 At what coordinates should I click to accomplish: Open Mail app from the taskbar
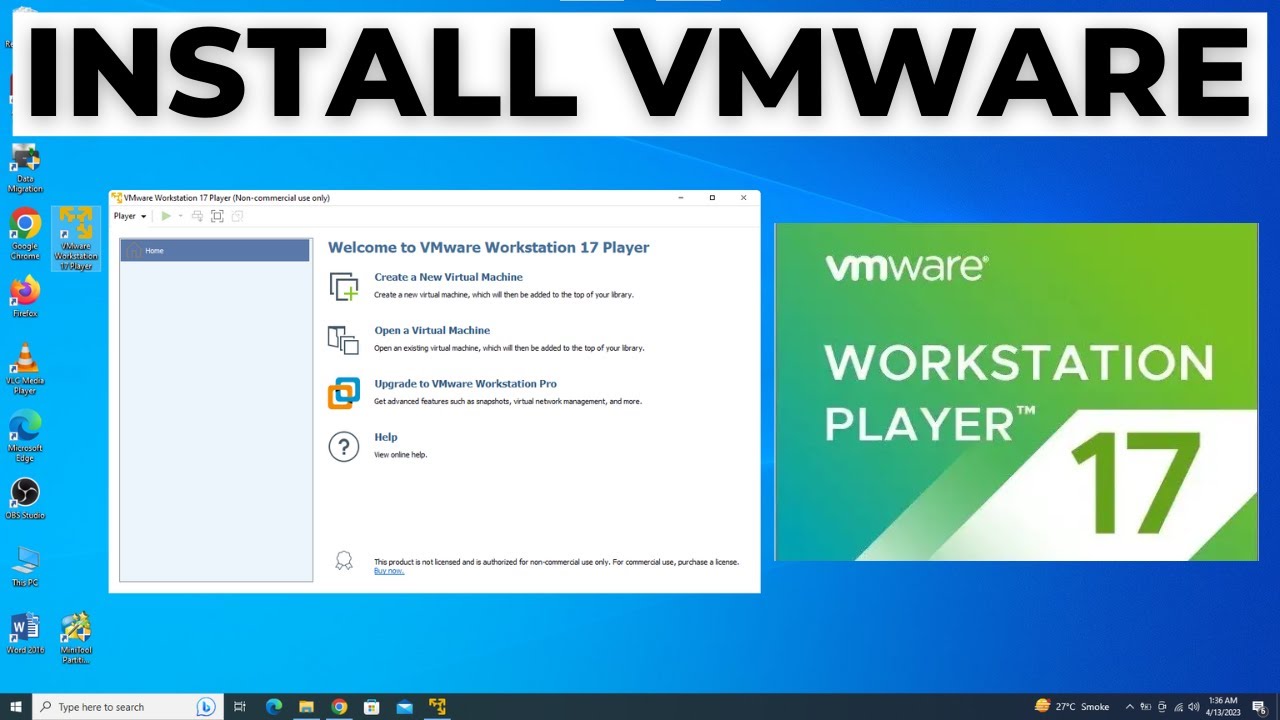tap(404, 707)
